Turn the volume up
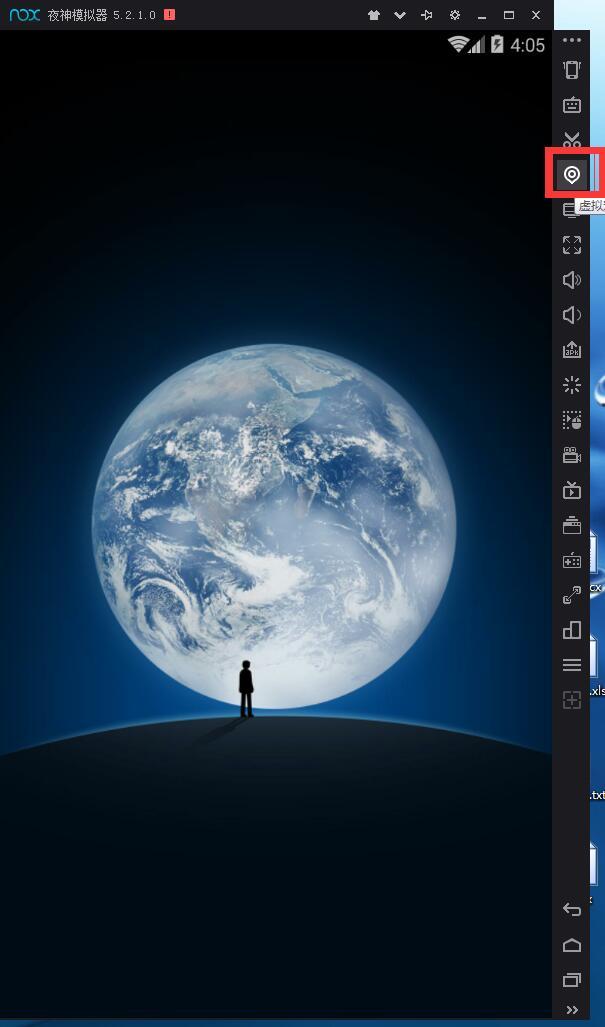The height and width of the screenshot is (1027, 605). (x=572, y=280)
